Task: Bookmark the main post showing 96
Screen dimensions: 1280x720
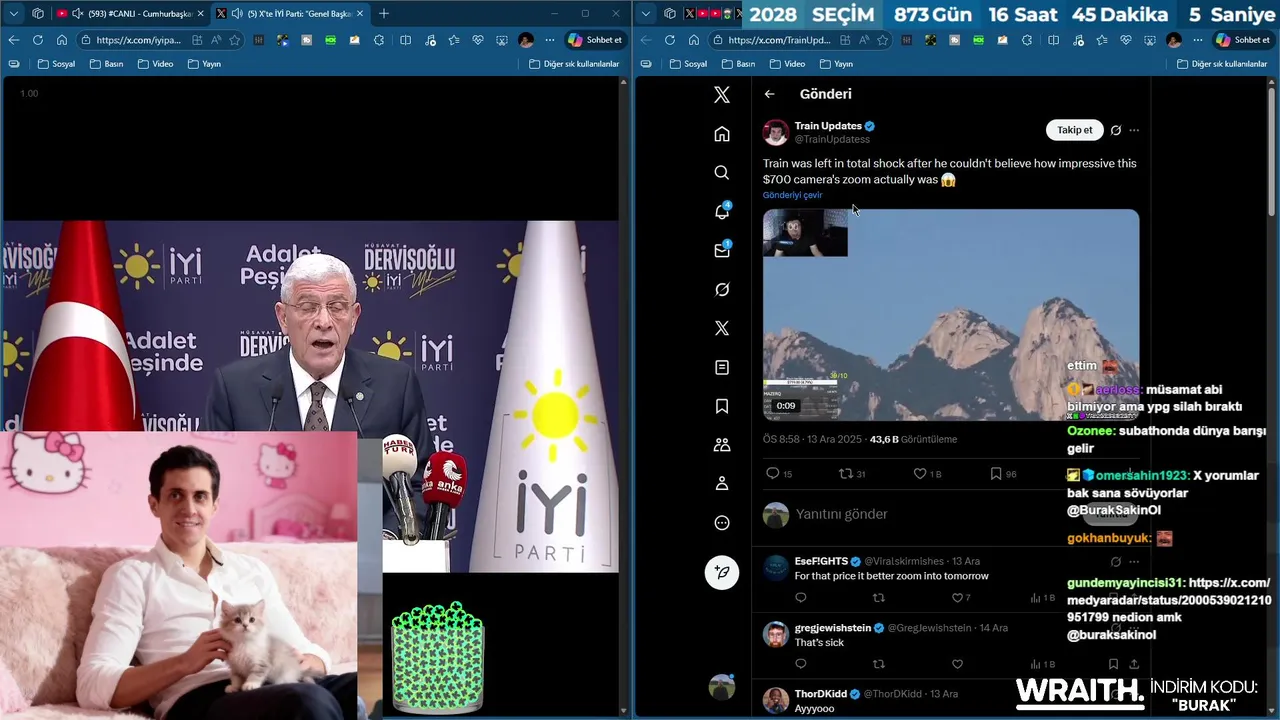Action: click(996, 474)
